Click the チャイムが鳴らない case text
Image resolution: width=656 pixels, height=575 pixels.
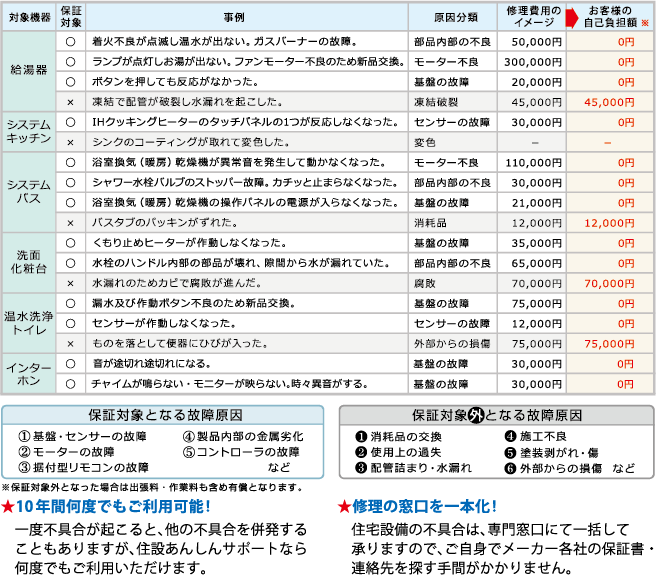pyautogui.click(x=230, y=384)
